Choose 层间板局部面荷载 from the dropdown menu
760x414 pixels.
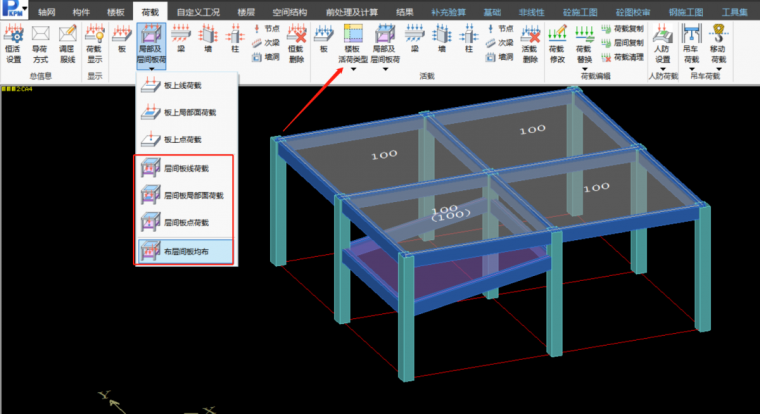tap(187, 196)
